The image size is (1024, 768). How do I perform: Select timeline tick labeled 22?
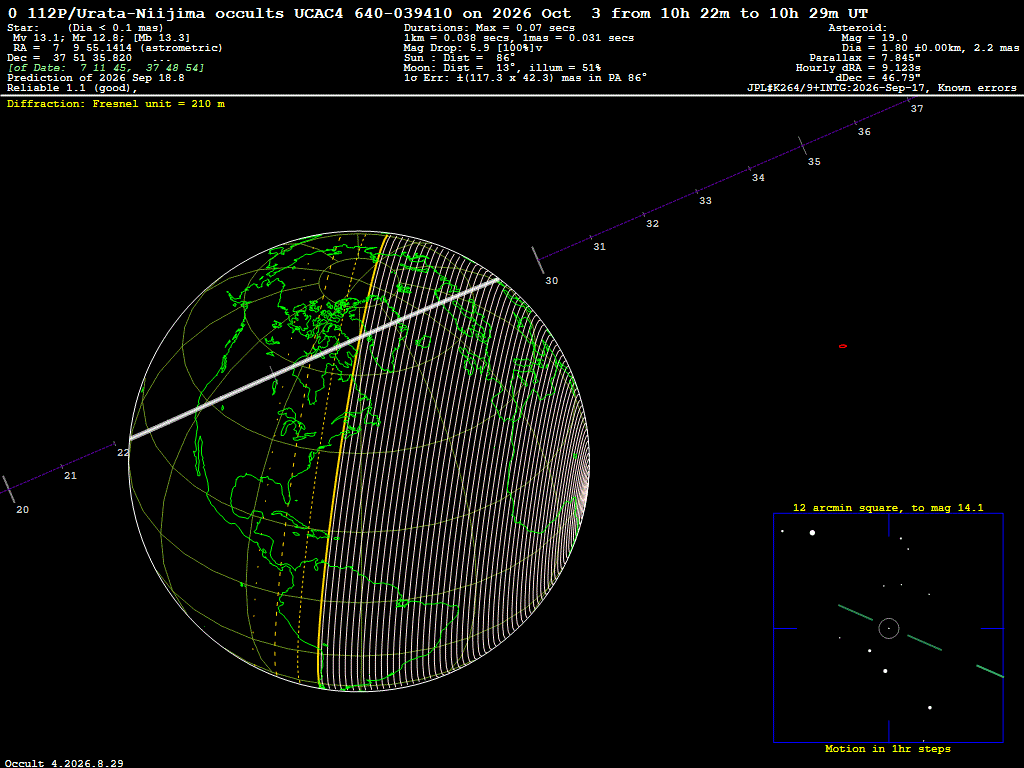point(115,444)
